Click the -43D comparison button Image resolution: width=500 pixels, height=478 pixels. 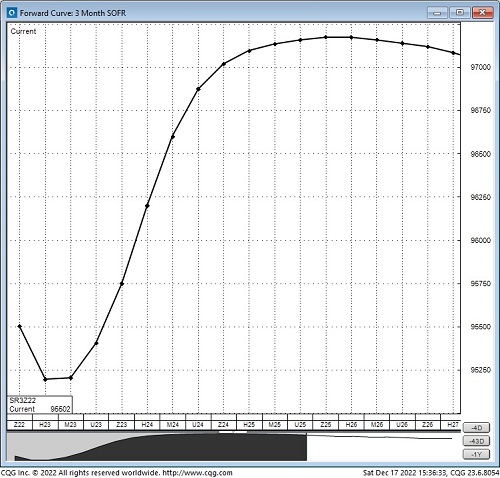coord(476,441)
